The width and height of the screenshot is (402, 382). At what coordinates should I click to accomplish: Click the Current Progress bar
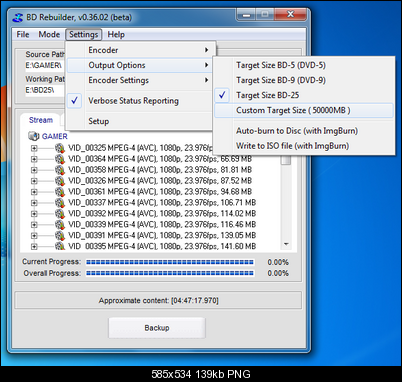170,262
